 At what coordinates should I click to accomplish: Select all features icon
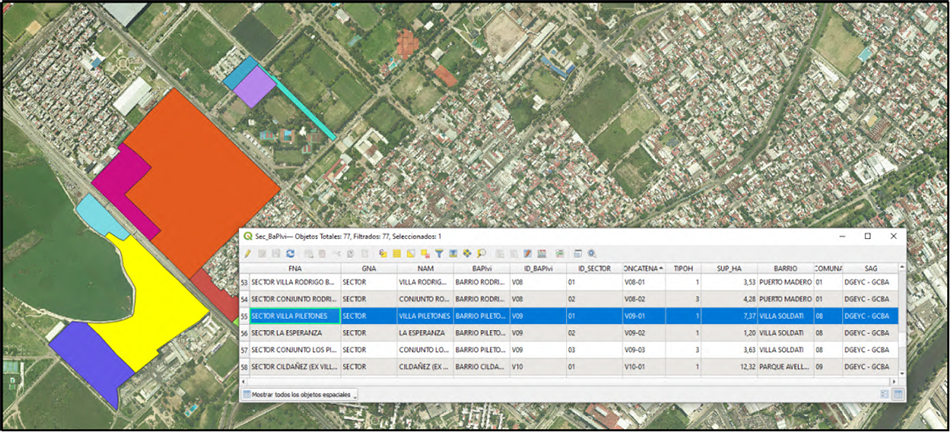(x=397, y=254)
